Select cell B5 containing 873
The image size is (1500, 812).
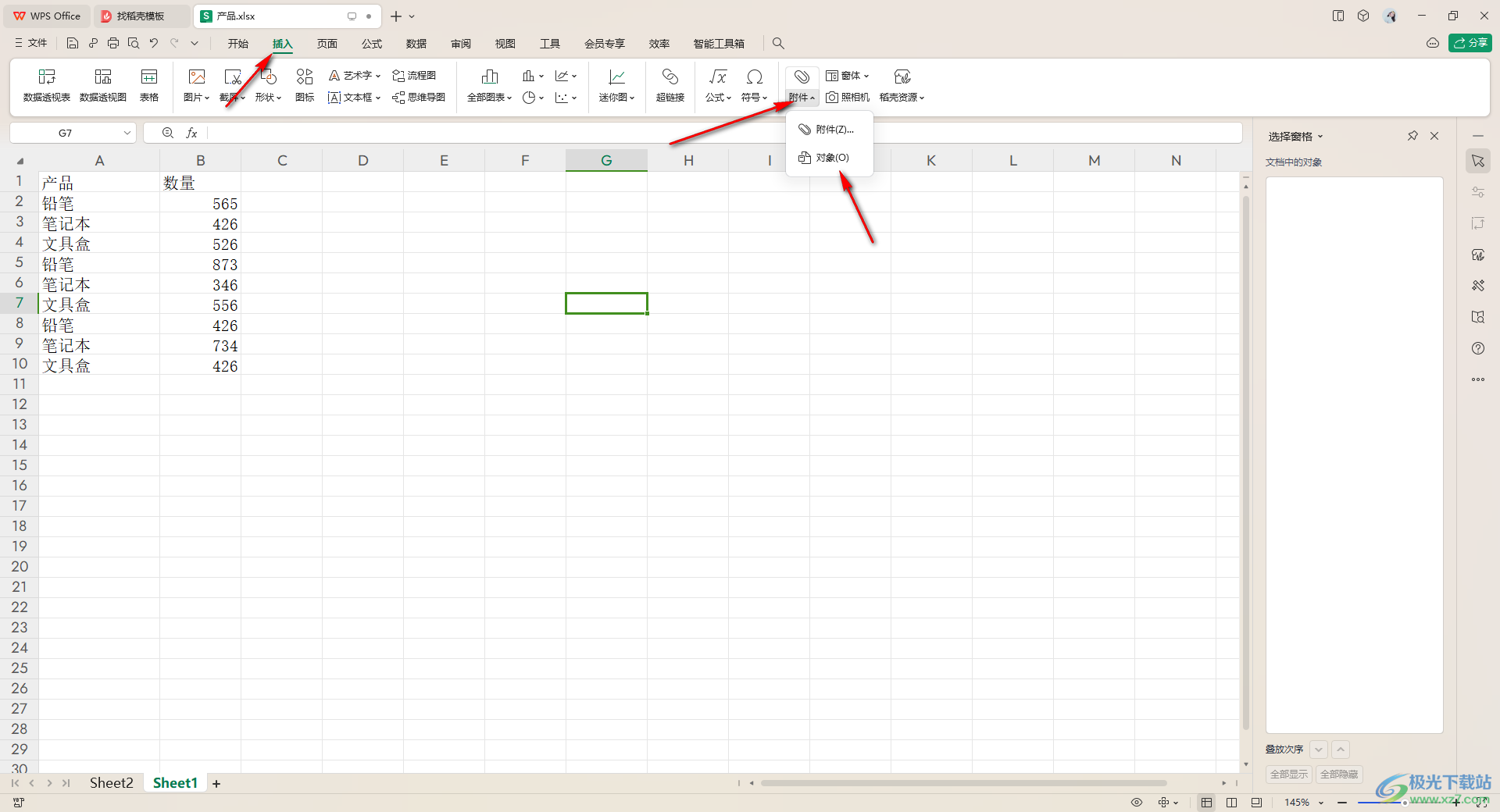[201, 264]
